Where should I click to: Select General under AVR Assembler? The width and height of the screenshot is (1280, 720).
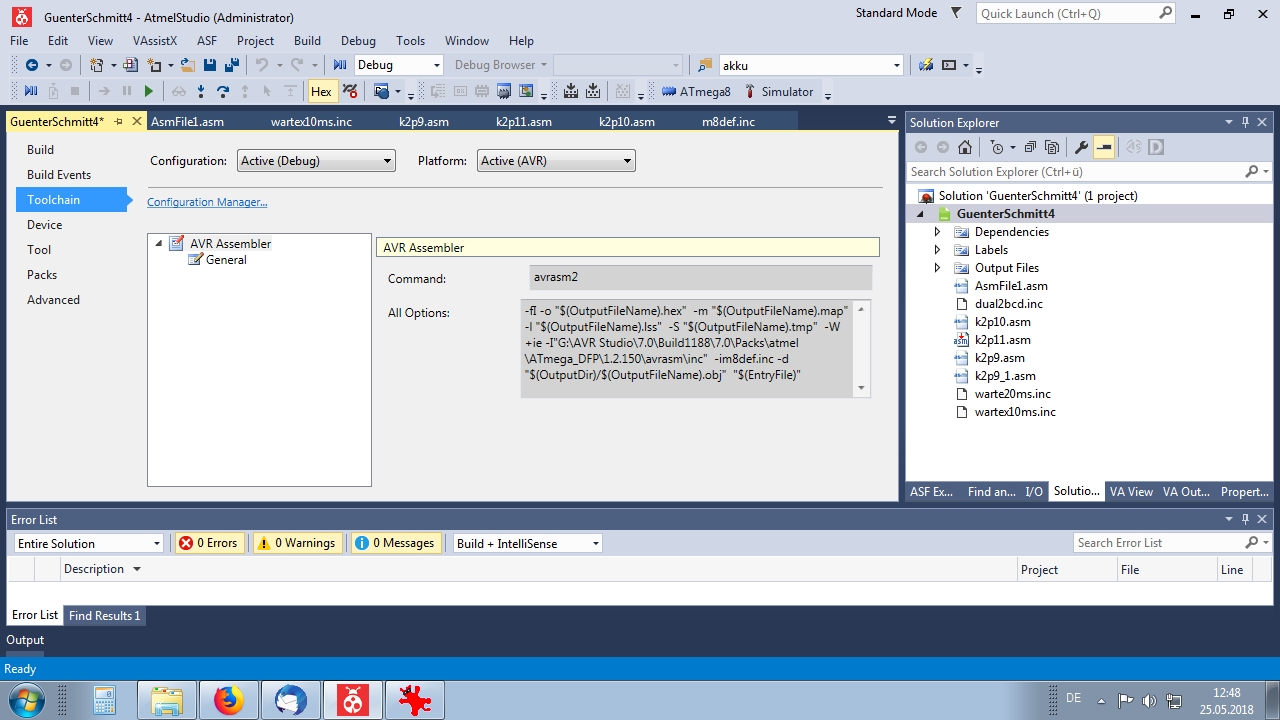coord(226,260)
